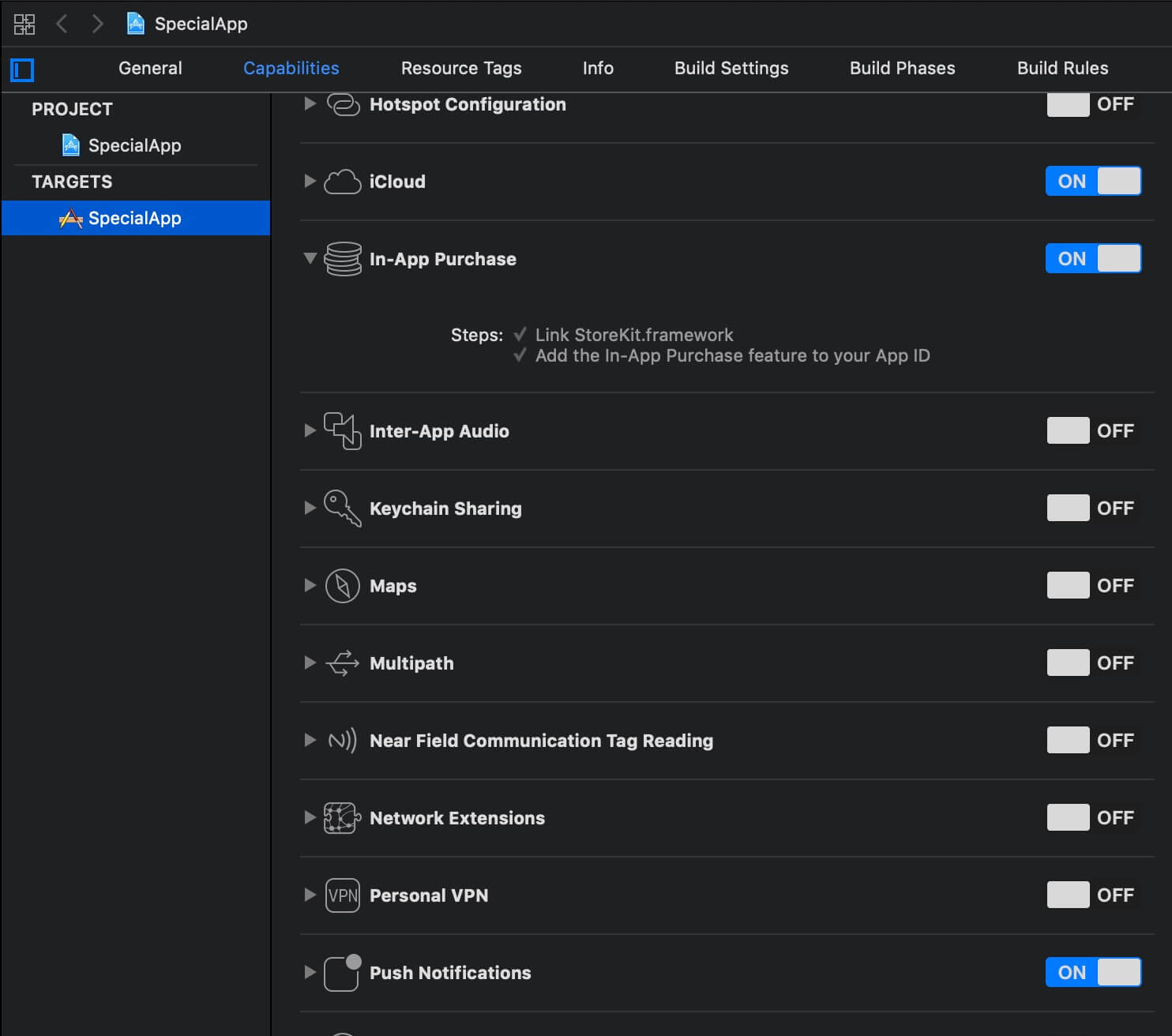Switch to the Build Settings tab
The image size is (1172, 1036).
coord(731,69)
